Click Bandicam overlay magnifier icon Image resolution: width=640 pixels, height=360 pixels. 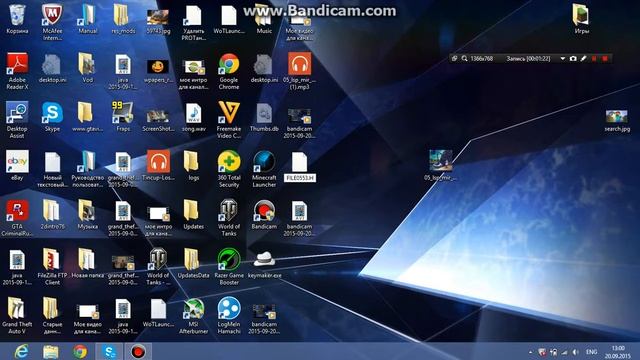tap(464, 59)
